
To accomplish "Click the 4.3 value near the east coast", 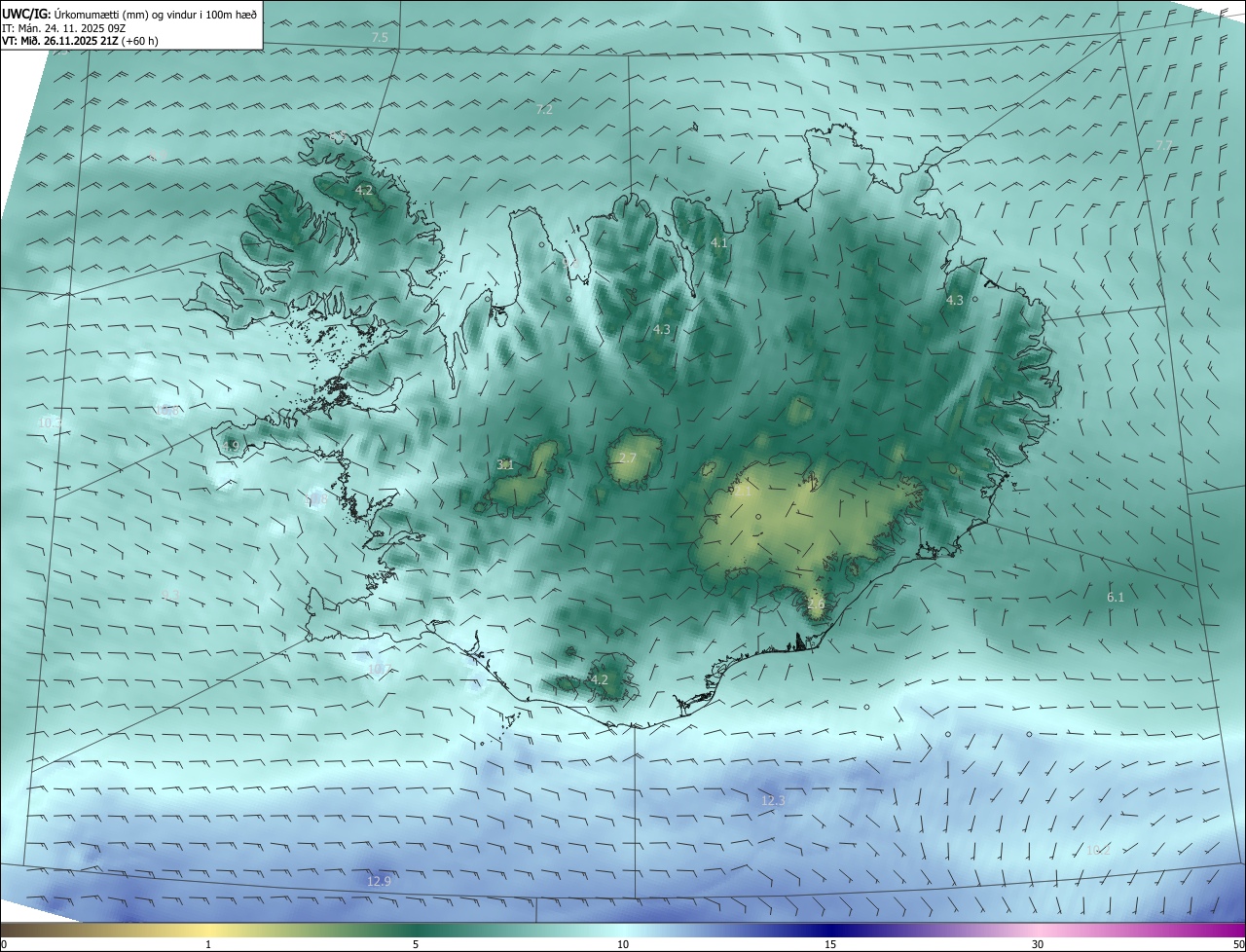I will 955,301.
